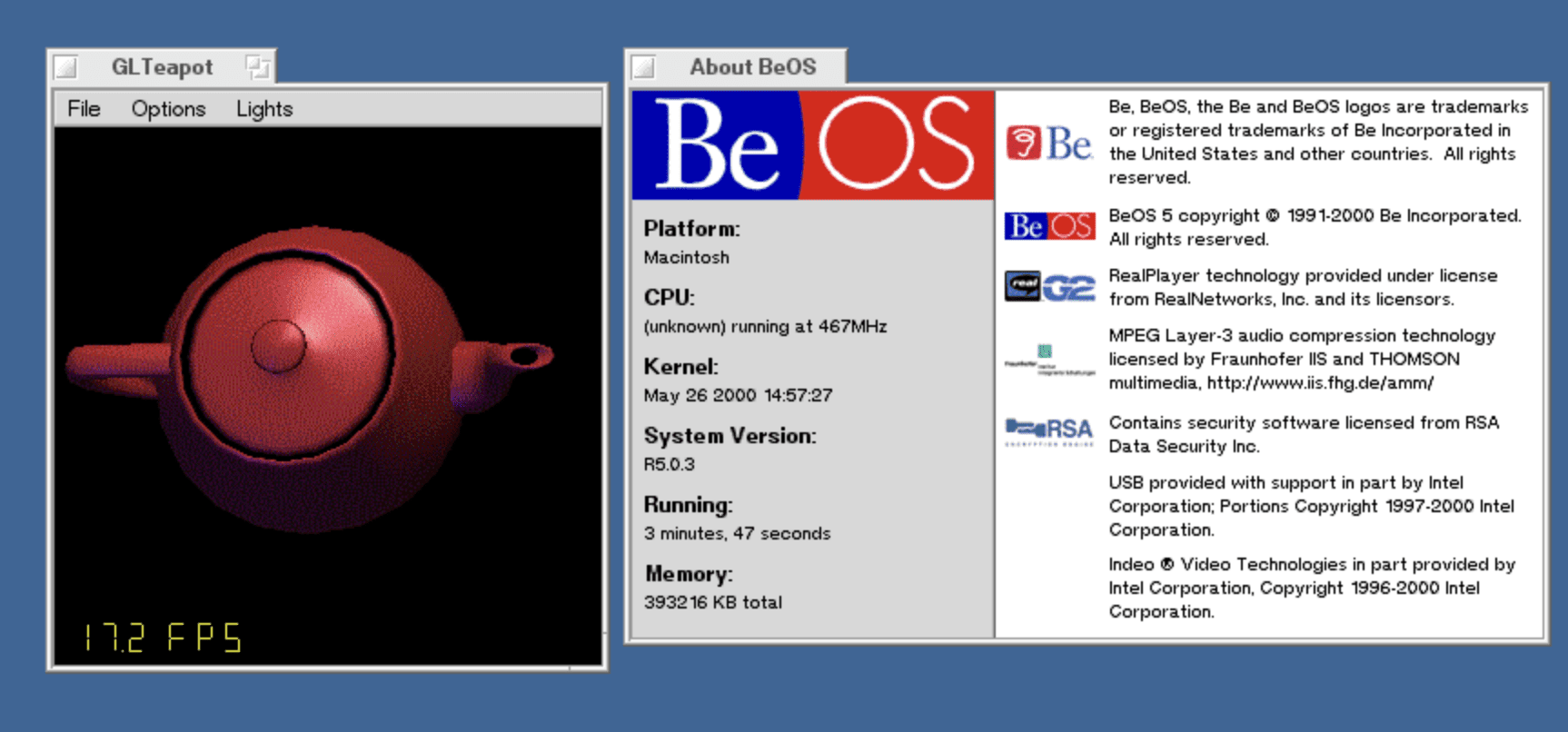Image resolution: width=1568 pixels, height=732 pixels.
Task: Click the Fraunhofer logo
Action: pyautogui.click(x=1048, y=361)
